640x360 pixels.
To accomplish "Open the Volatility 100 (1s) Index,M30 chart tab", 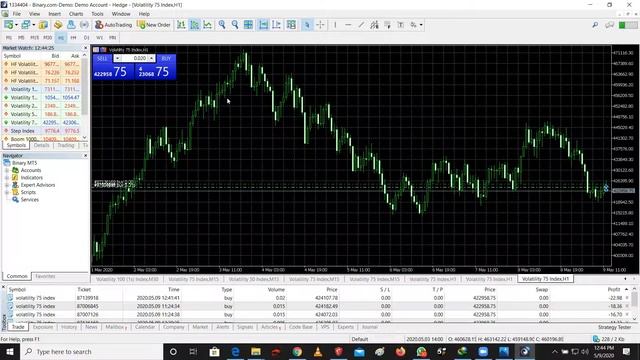I will pos(127,279).
